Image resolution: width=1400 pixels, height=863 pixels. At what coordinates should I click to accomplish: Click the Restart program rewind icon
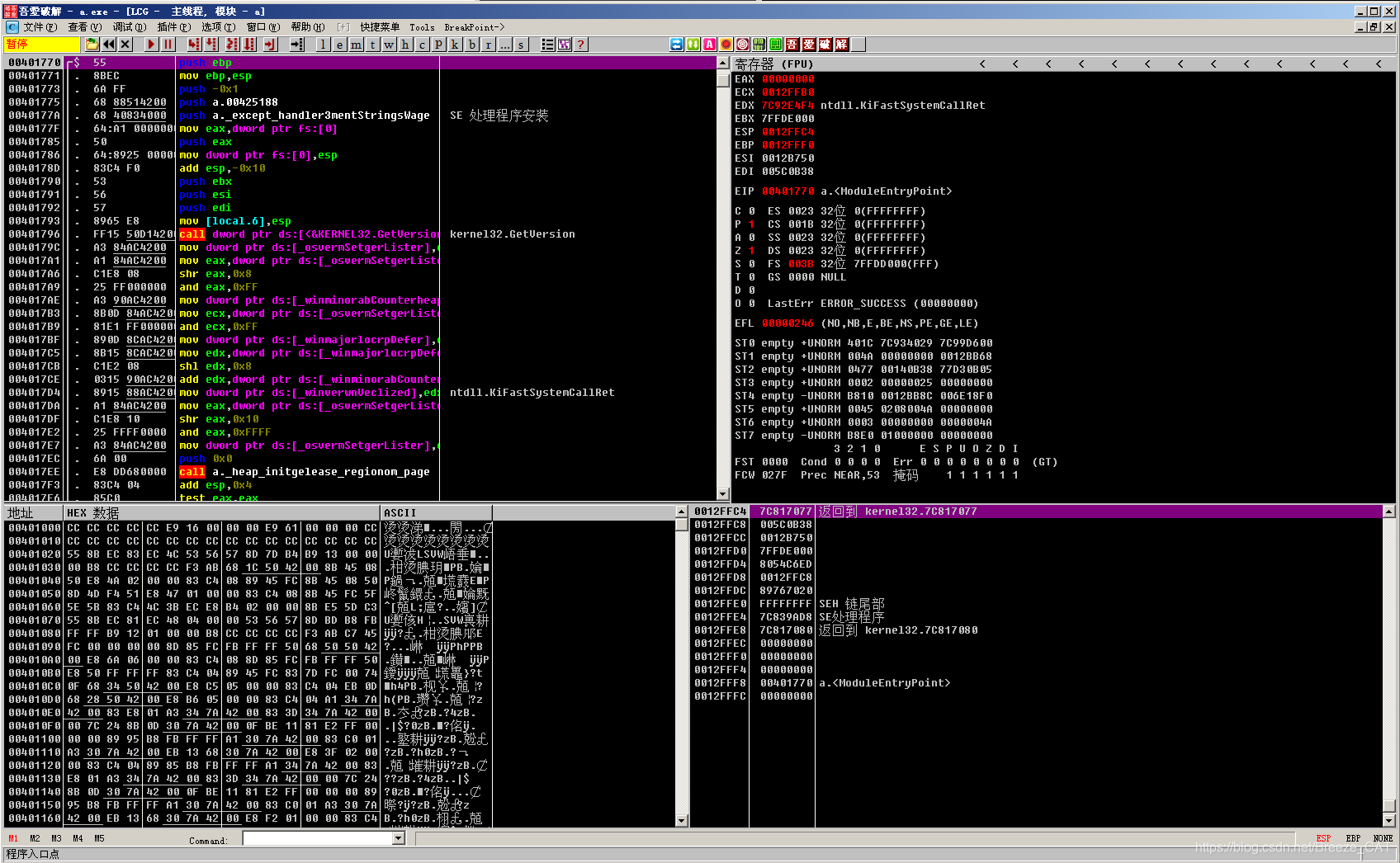[x=109, y=45]
